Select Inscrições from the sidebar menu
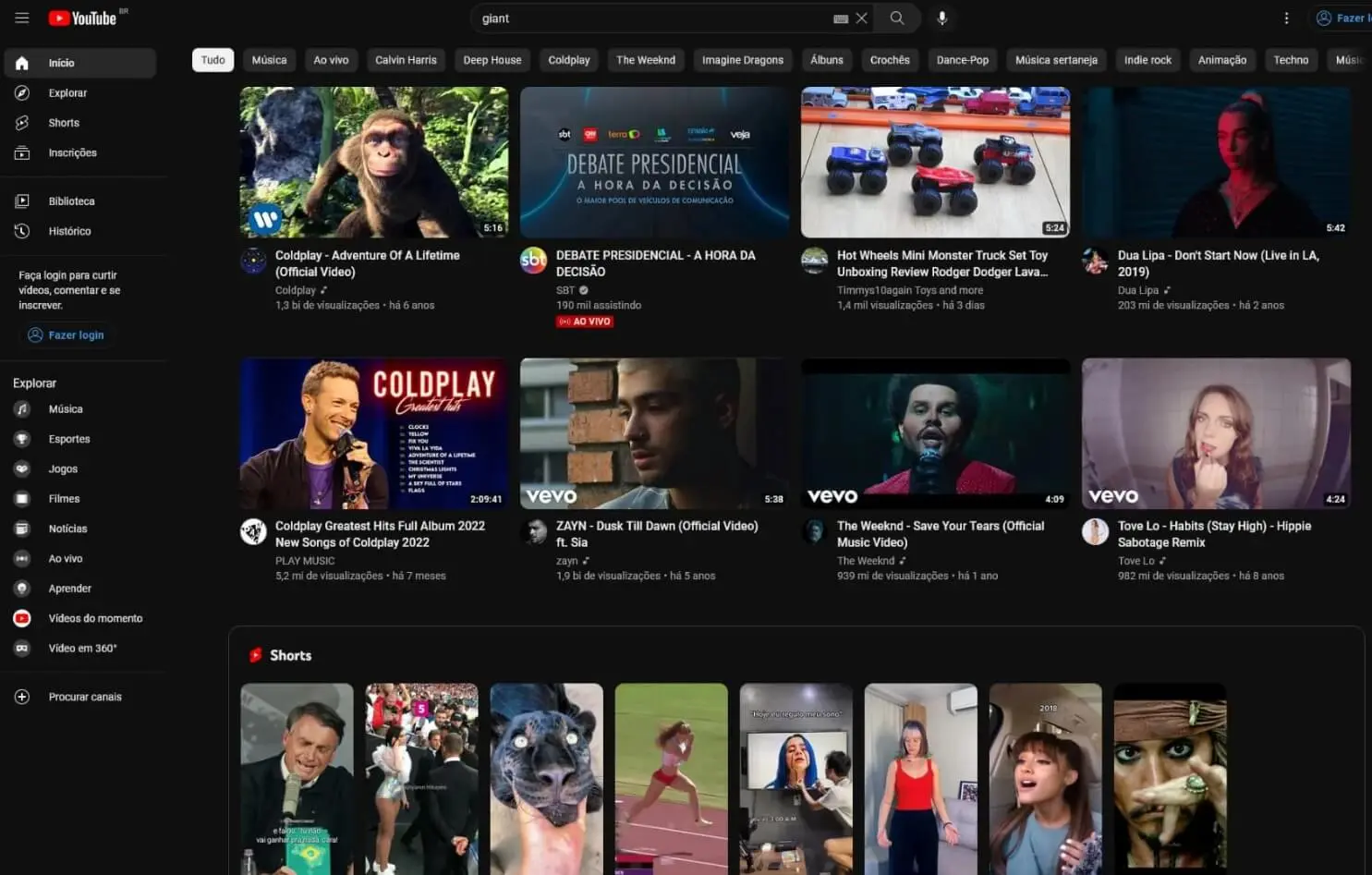The height and width of the screenshot is (875, 1372). (73, 152)
